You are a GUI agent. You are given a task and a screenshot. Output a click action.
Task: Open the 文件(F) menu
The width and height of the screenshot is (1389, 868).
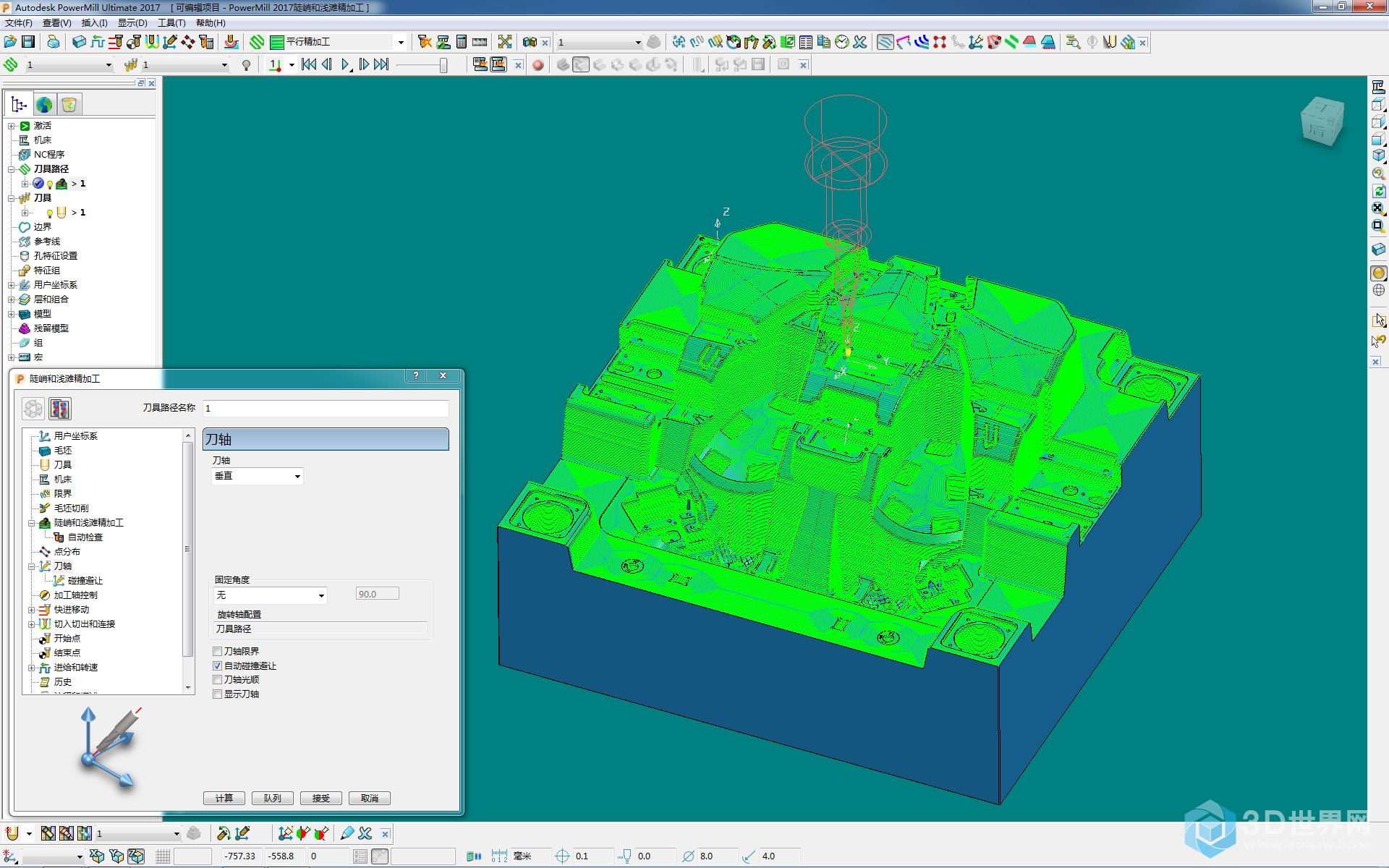19,23
